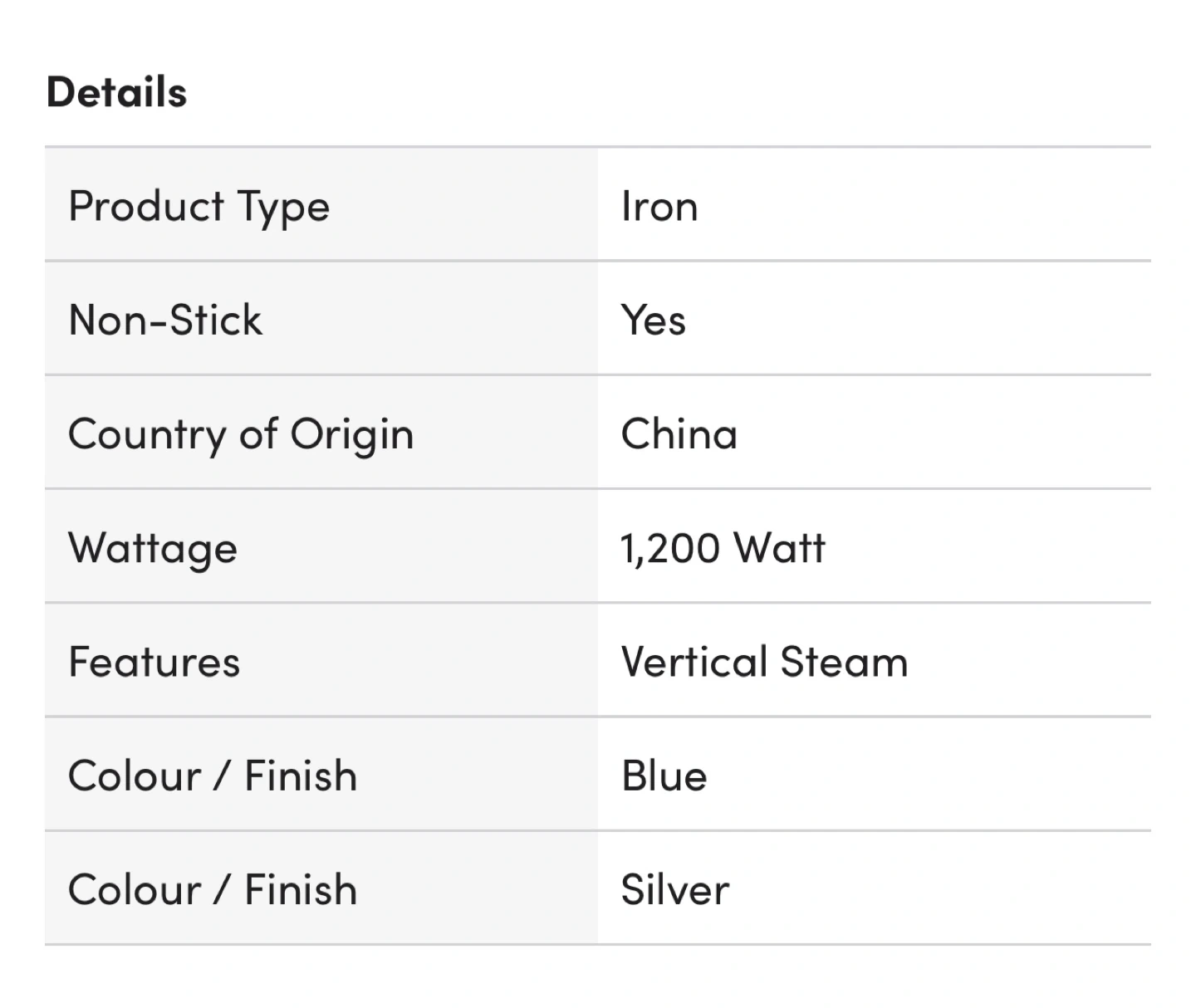Click the word Origin in the table
This screenshot has height=1008, width=1196.
[351, 434]
